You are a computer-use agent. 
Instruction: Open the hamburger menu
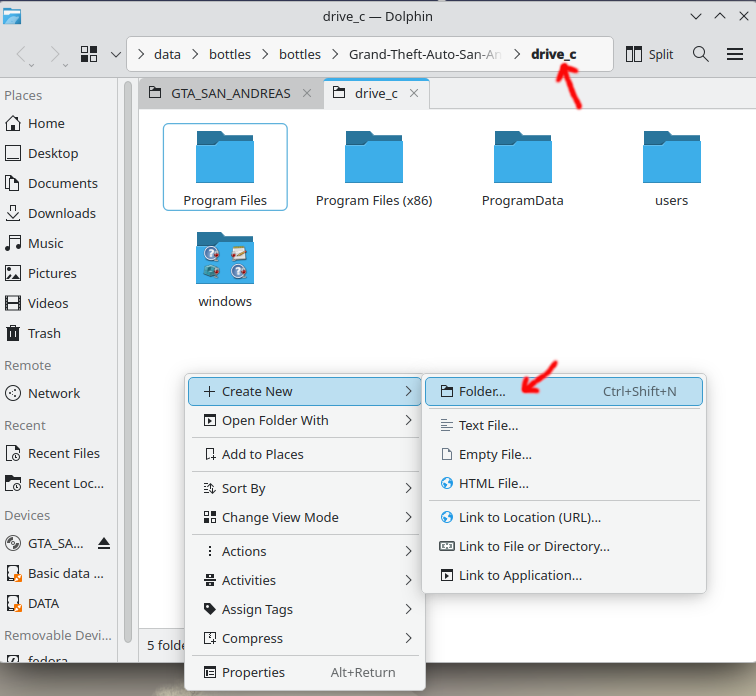coord(735,54)
